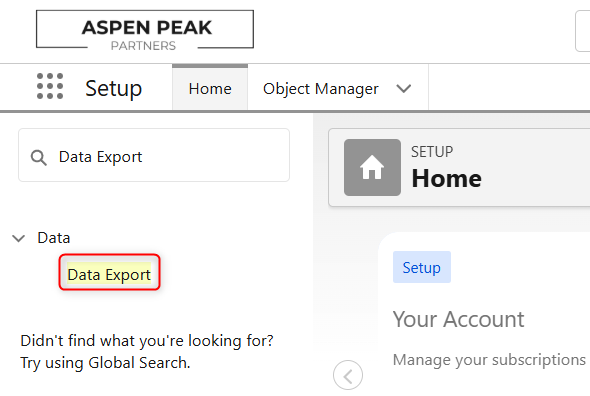Viewport: 590px width, 396px height.
Task: Collapse the sidebar with the circled arrow
Action: point(348,376)
